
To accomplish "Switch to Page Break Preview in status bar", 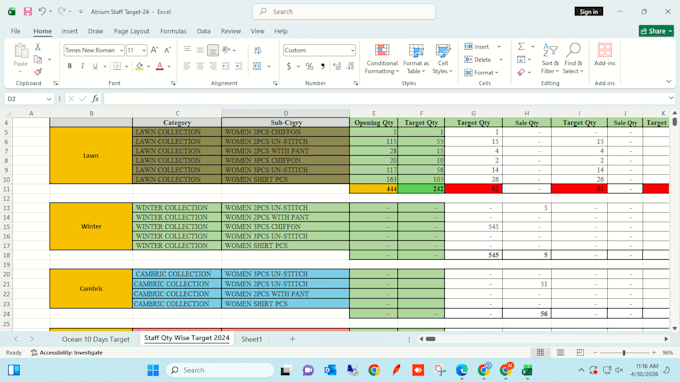I will (580, 353).
